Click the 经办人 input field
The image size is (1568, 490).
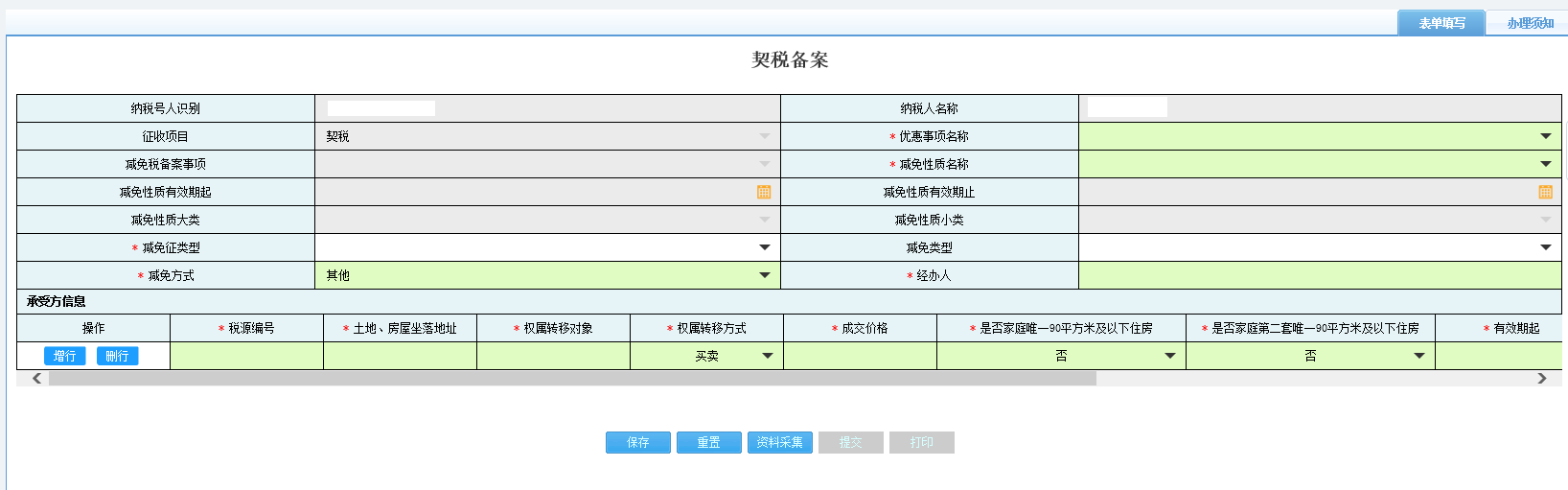pos(1319,275)
